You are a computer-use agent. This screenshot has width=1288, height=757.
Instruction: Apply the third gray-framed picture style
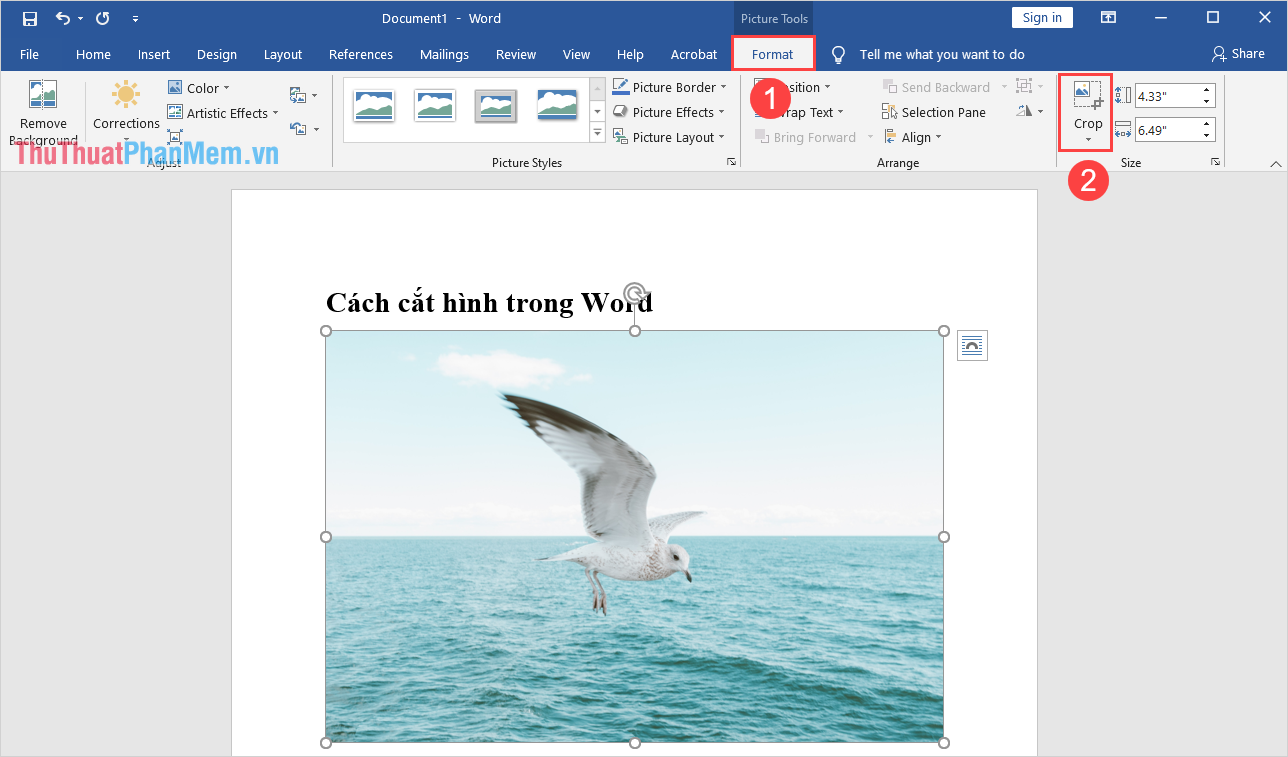(495, 104)
